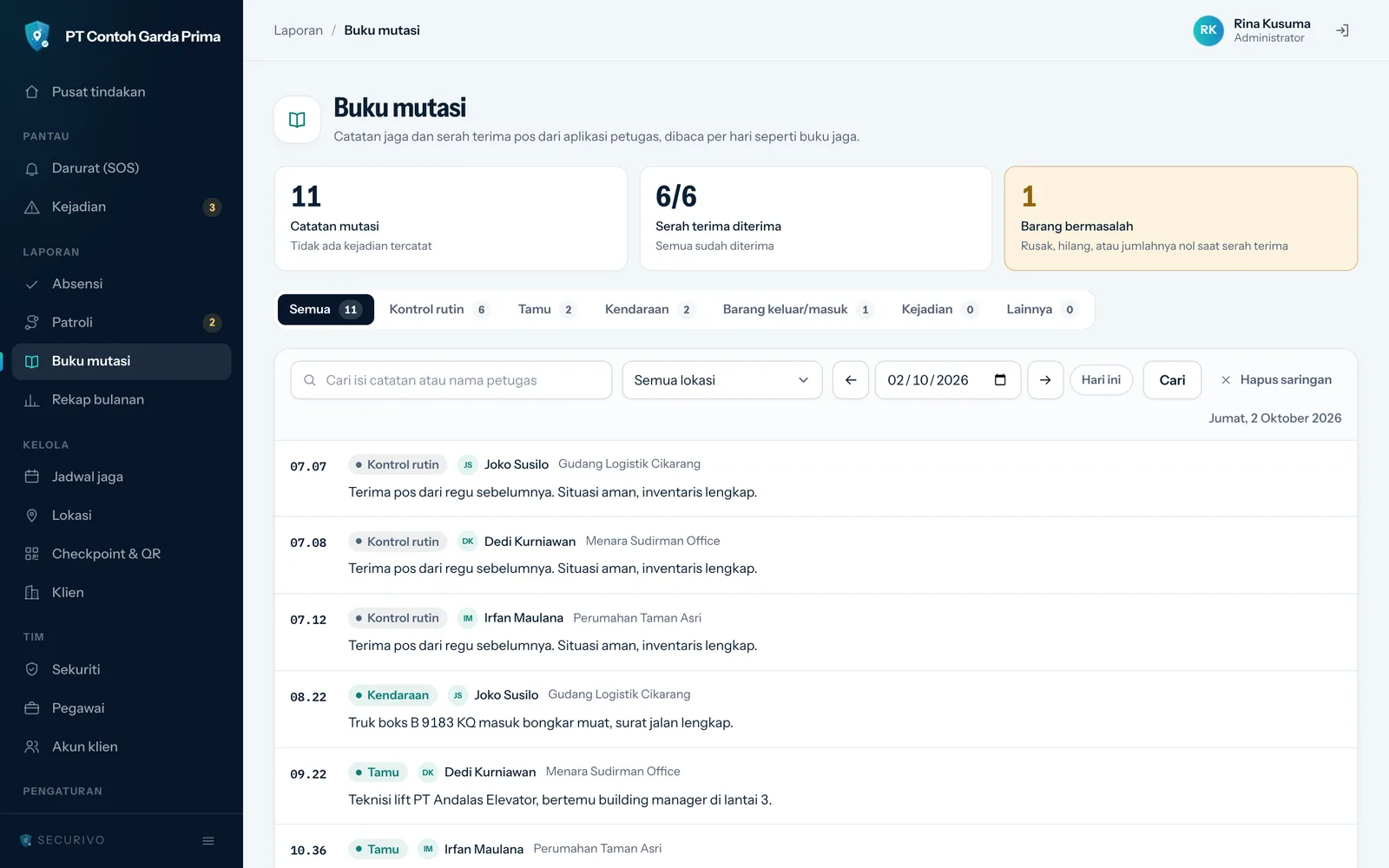Click the sidebar collapse hamburger icon
This screenshot has width=1389, height=868.
point(208,840)
